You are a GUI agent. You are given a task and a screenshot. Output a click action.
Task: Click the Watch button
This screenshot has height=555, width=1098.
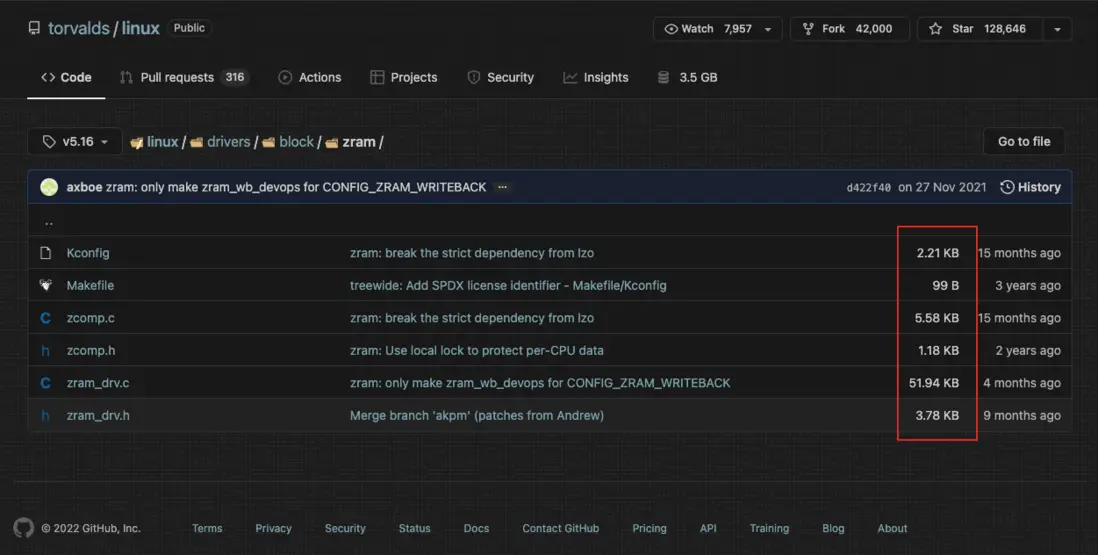point(708,29)
